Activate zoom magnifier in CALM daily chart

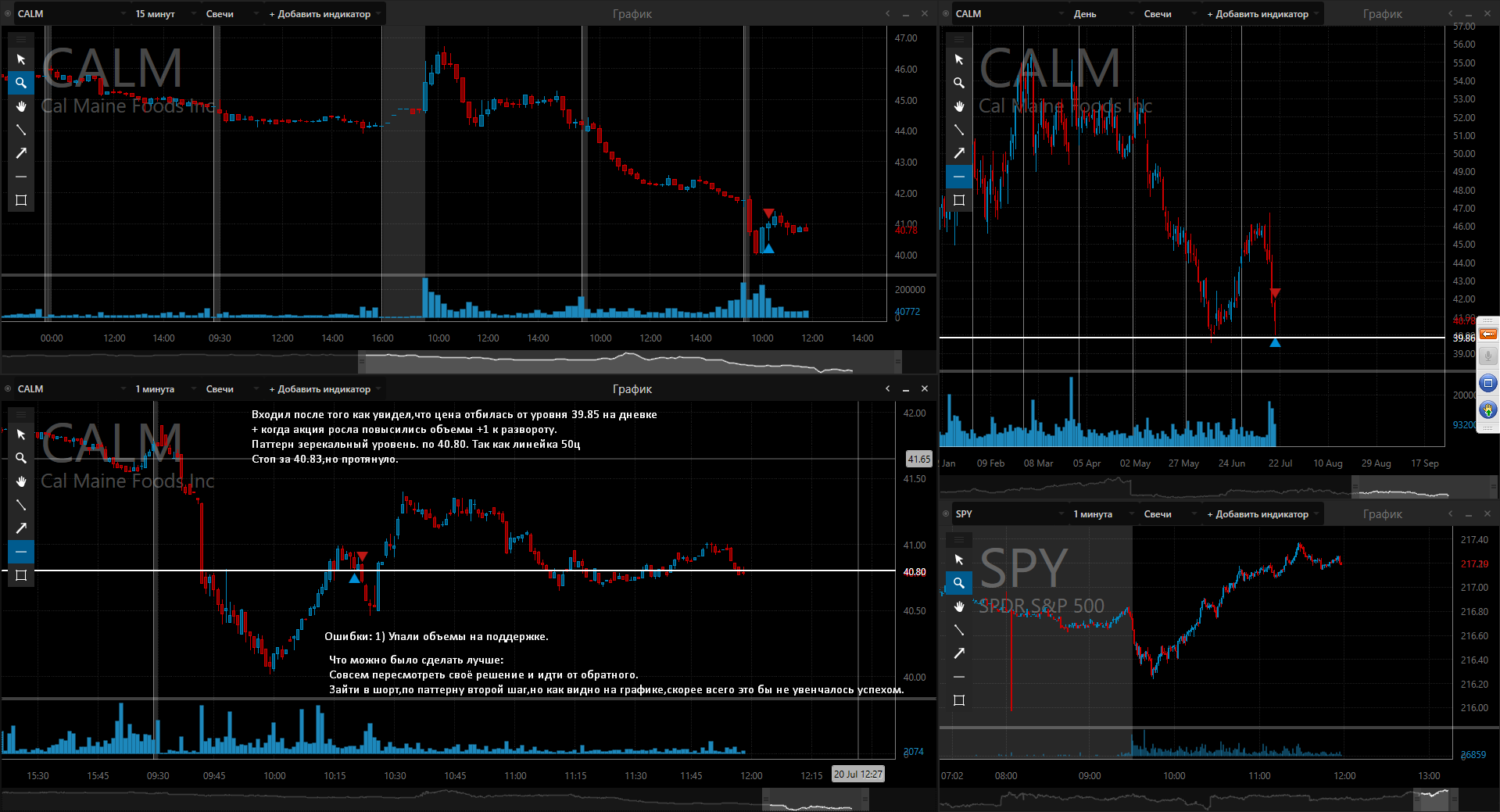coord(959,83)
